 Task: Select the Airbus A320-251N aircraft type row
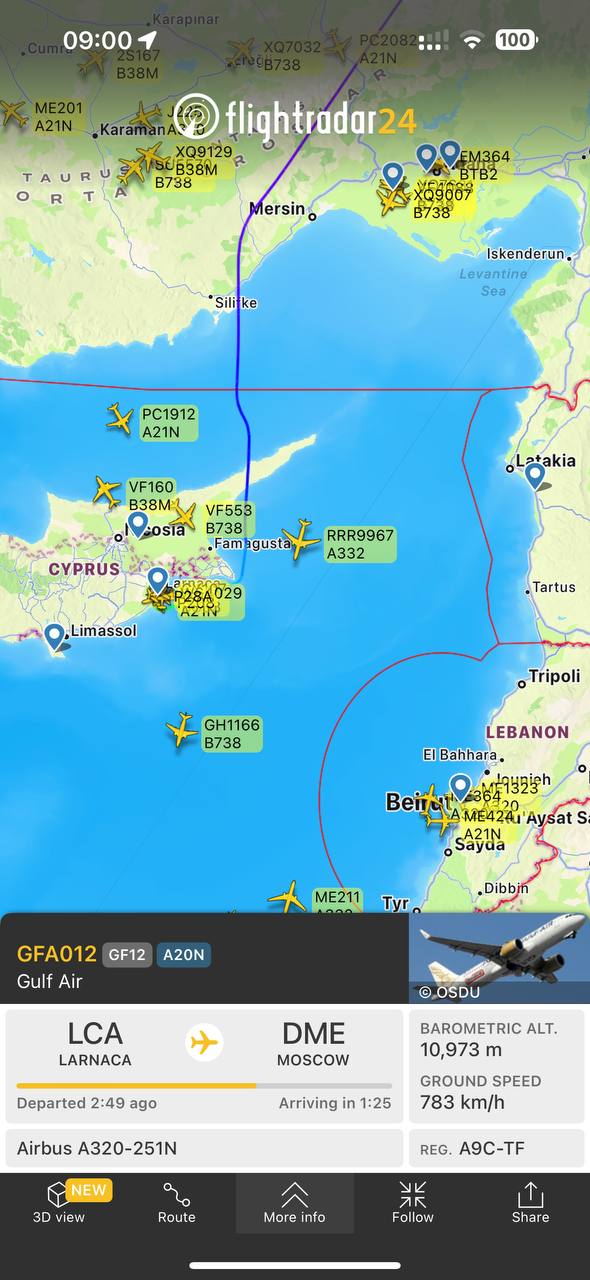click(204, 1149)
